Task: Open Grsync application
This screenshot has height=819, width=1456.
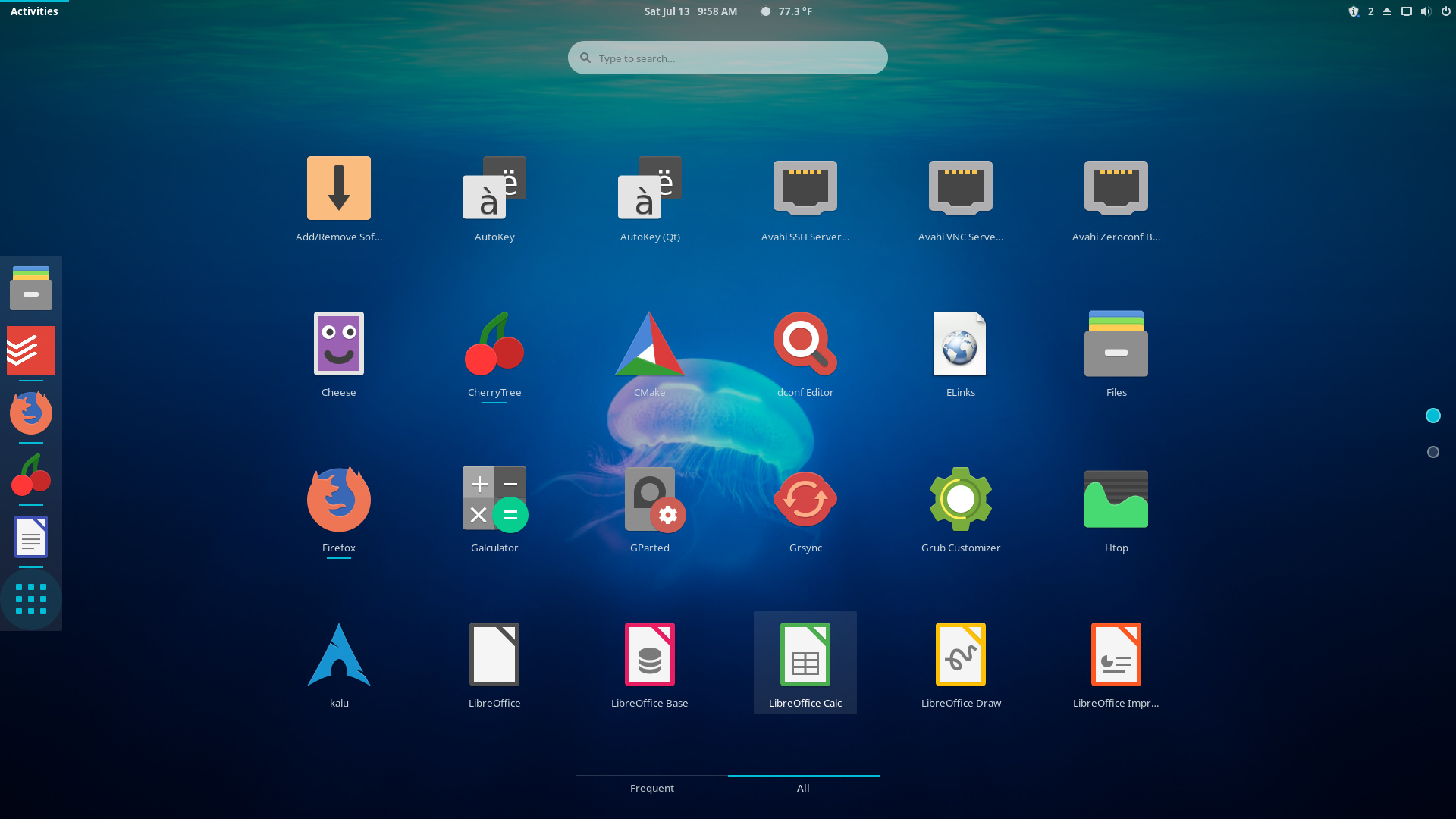Action: [x=805, y=510]
